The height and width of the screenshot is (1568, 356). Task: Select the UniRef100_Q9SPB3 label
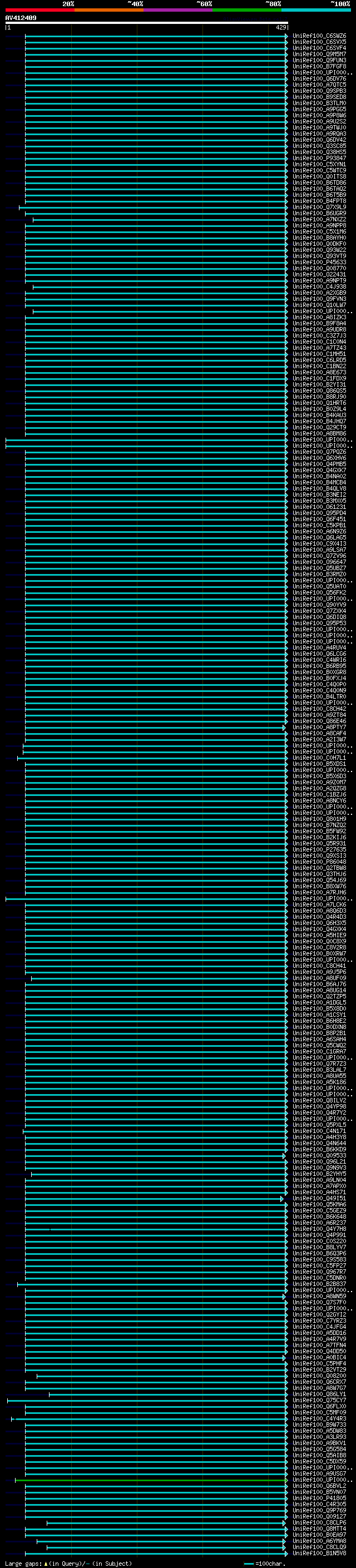(319, 91)
